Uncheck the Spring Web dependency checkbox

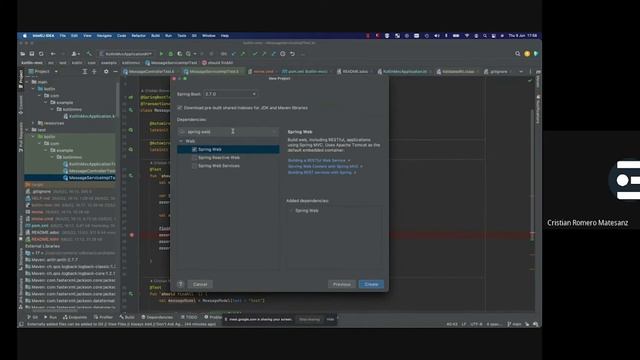(194, 150)
